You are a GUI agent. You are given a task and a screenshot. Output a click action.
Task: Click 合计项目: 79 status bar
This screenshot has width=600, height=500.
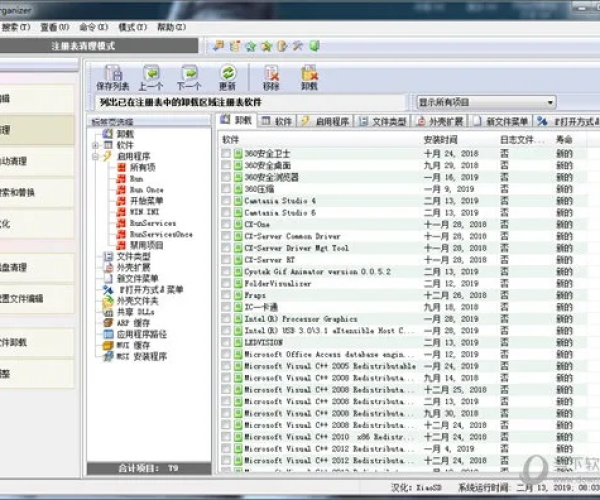coord(149,468)
